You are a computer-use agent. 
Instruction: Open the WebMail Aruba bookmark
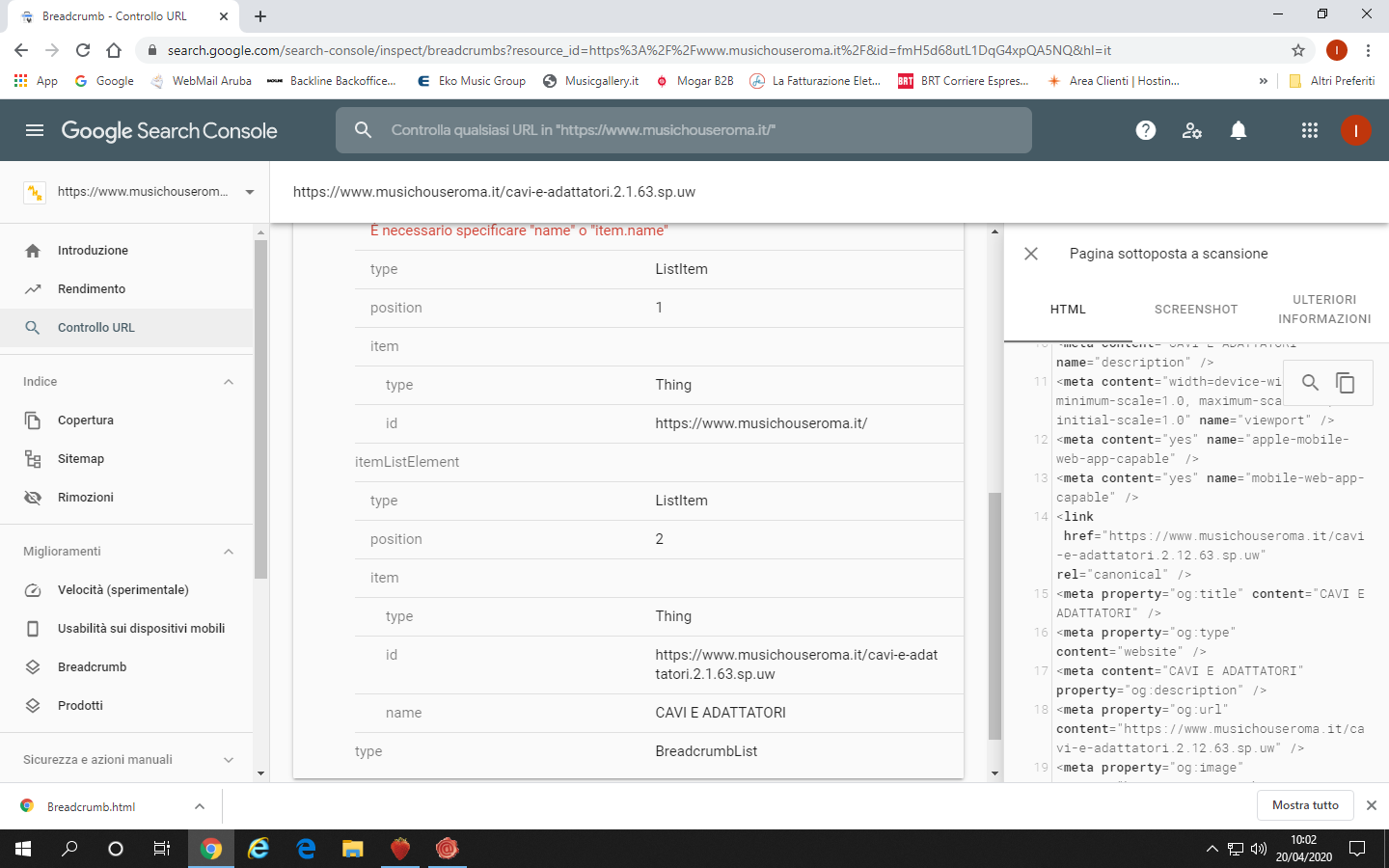(201, 81)
